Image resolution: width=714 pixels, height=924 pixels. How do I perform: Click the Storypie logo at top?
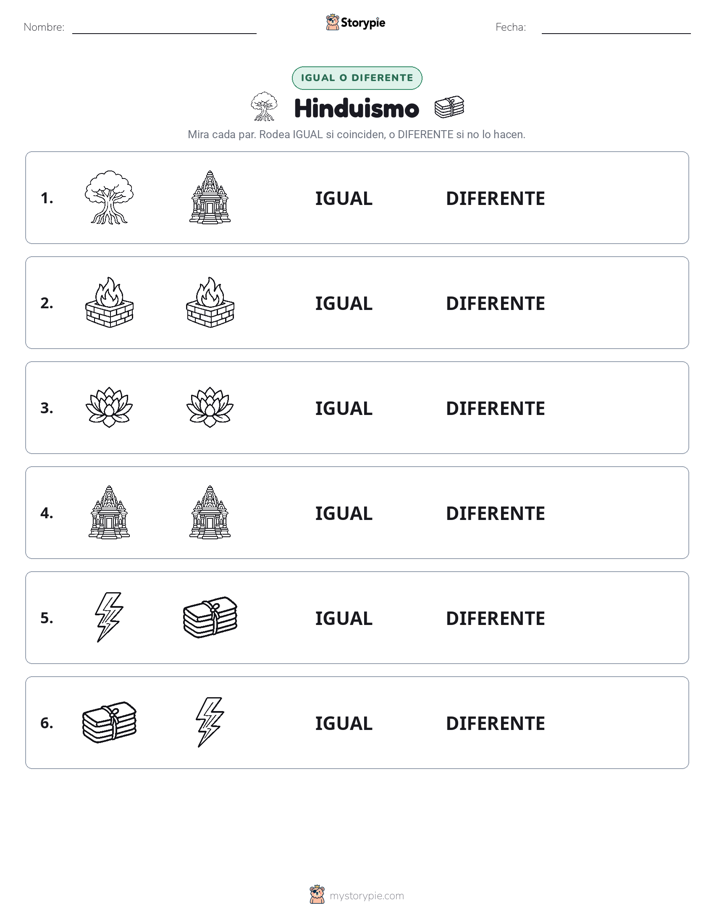(355, 22)
